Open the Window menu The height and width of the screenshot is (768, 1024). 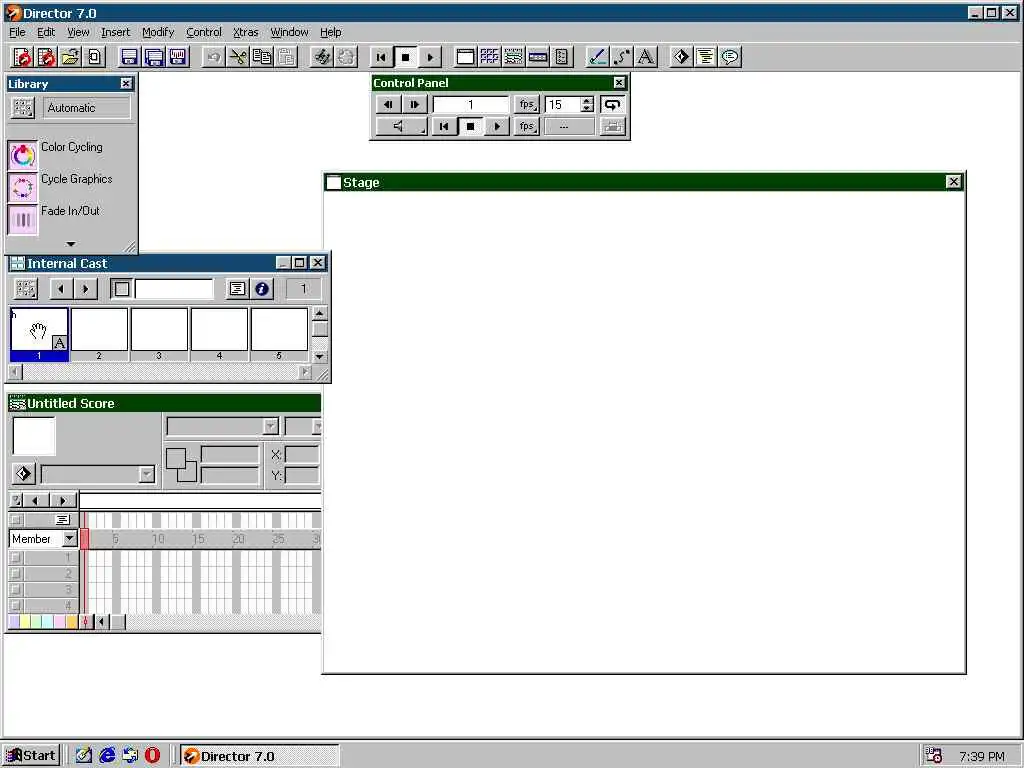289,32
